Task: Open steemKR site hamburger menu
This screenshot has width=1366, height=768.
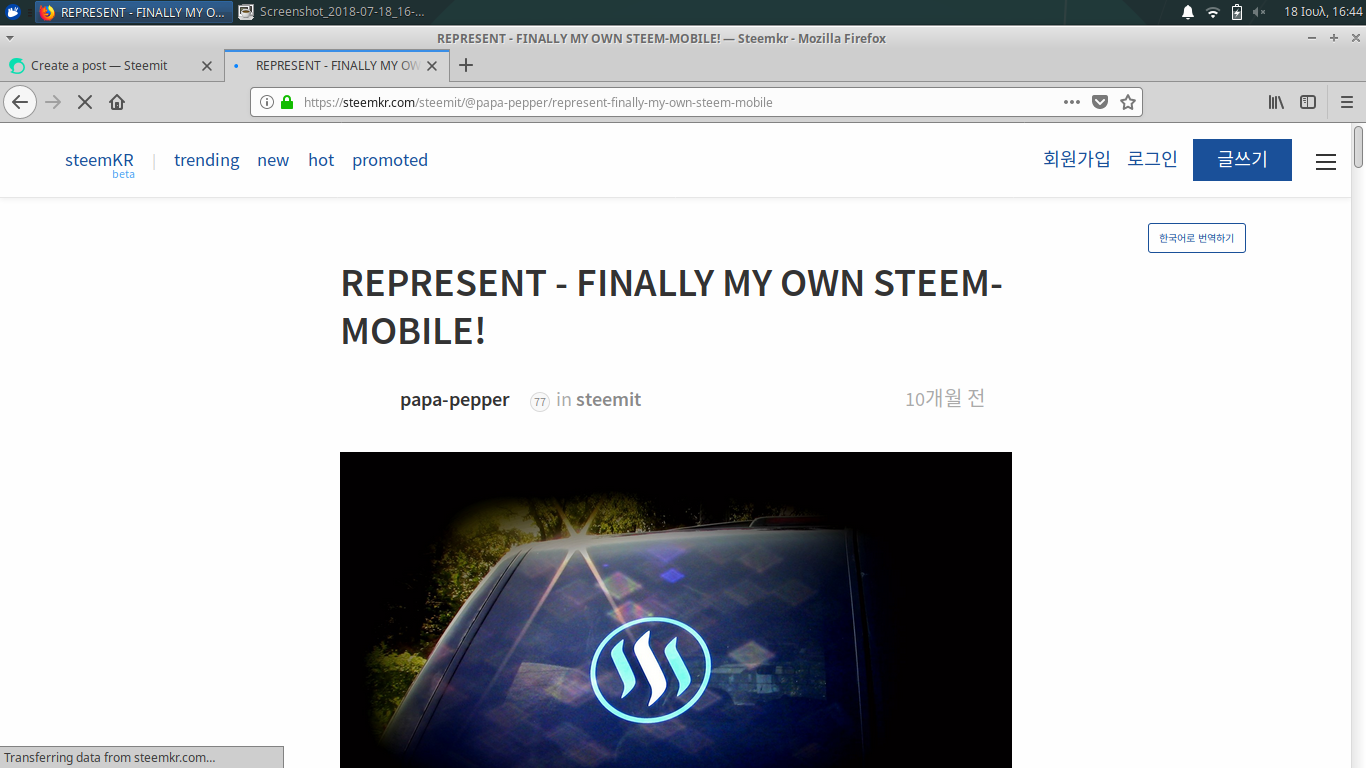Action: coord(1326,161)
